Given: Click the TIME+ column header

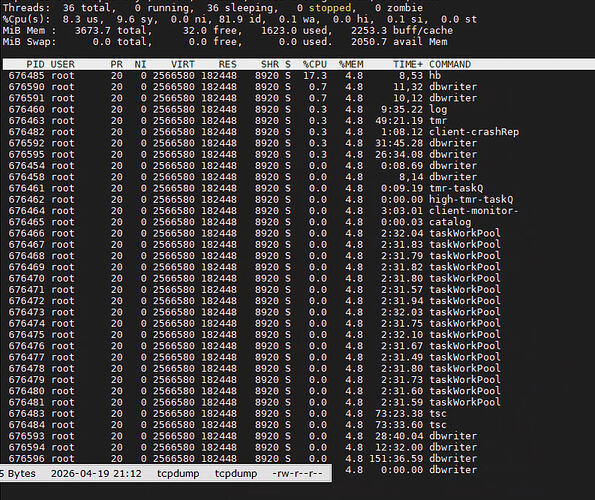Looking at the screenshot, I should tap(408, 64).
